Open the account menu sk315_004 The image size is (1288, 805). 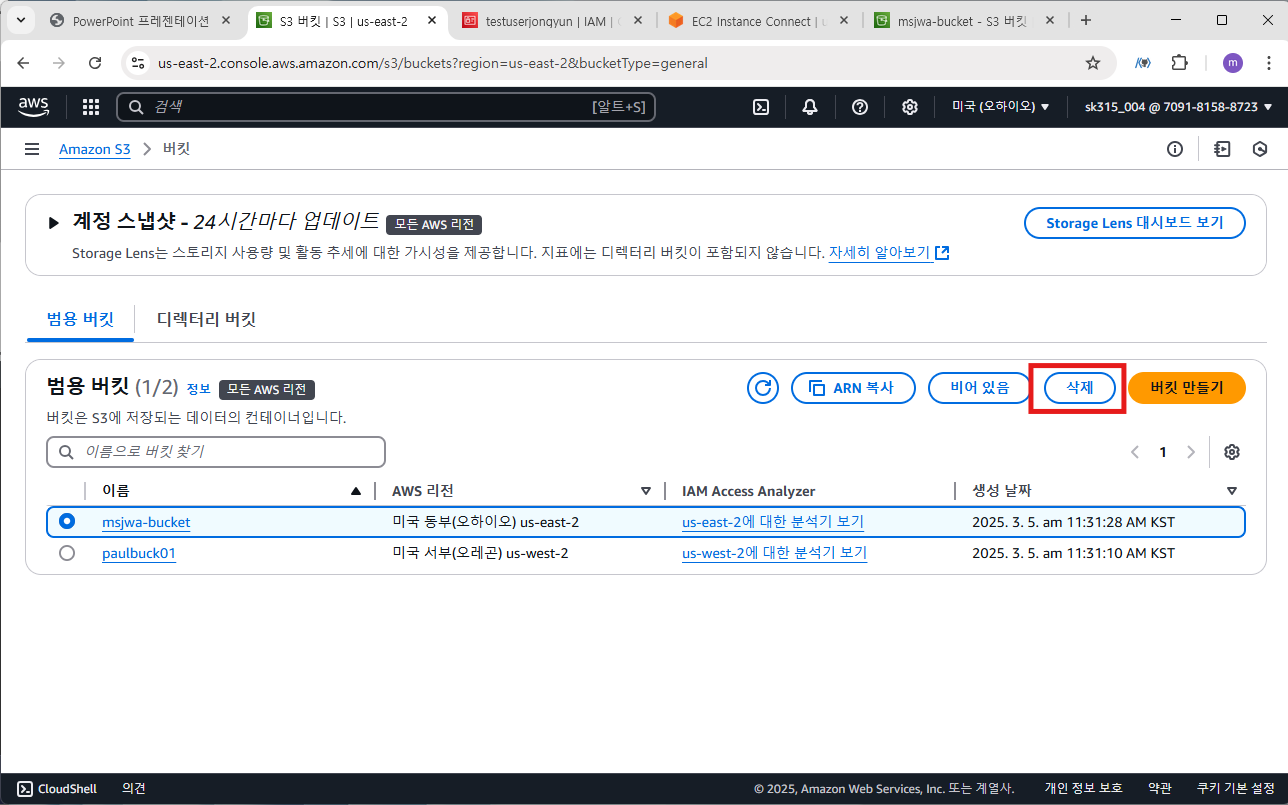pos(1178,107)
